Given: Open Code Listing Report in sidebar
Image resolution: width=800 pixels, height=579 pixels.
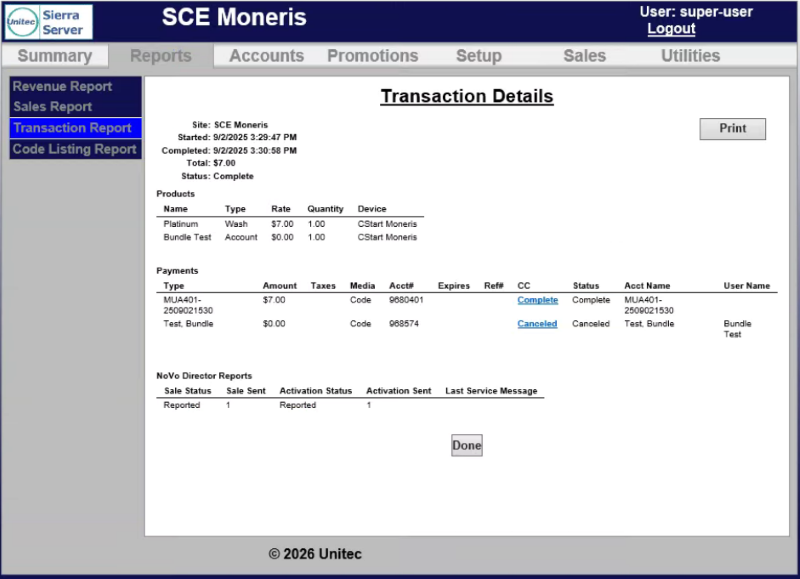Looking at the screenshot, I should [x=76, y=149].
